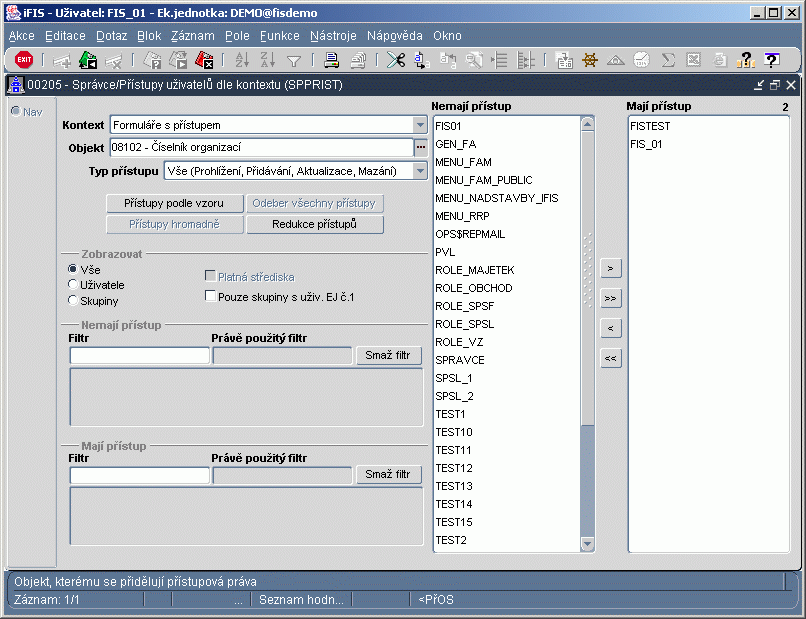
Task: Click the >> move-all-right button
Action: [611, 298]
